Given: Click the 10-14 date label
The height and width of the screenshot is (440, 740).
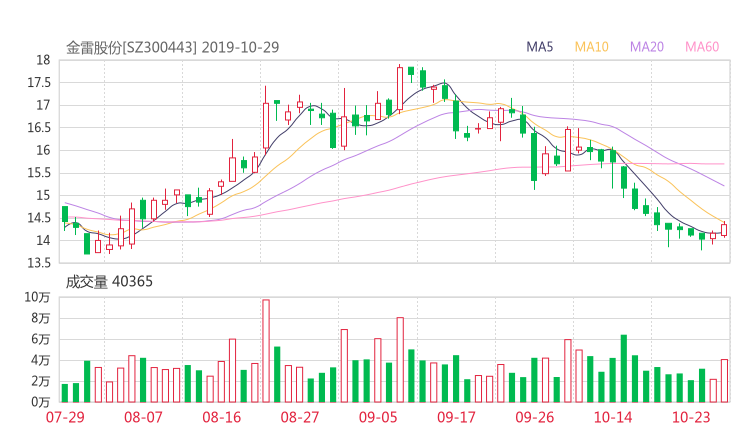Looking at the screenshot, I should click(x=613, y=417).
